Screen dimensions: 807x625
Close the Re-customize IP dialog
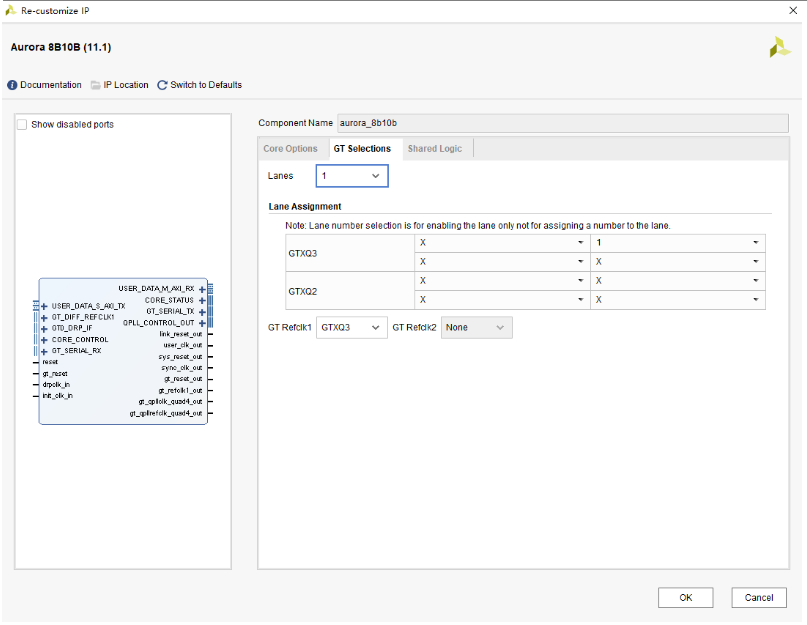(793, 10)
